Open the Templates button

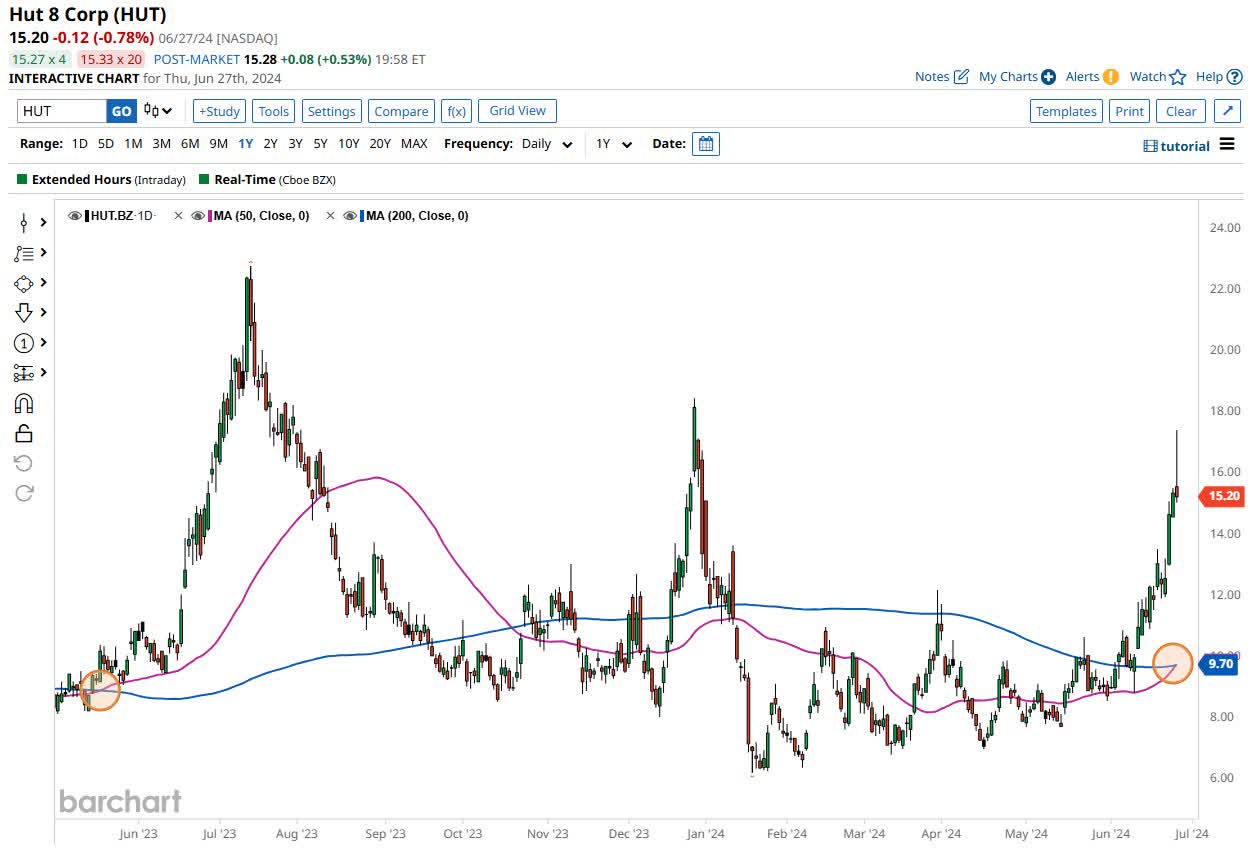pos(1066,111)
